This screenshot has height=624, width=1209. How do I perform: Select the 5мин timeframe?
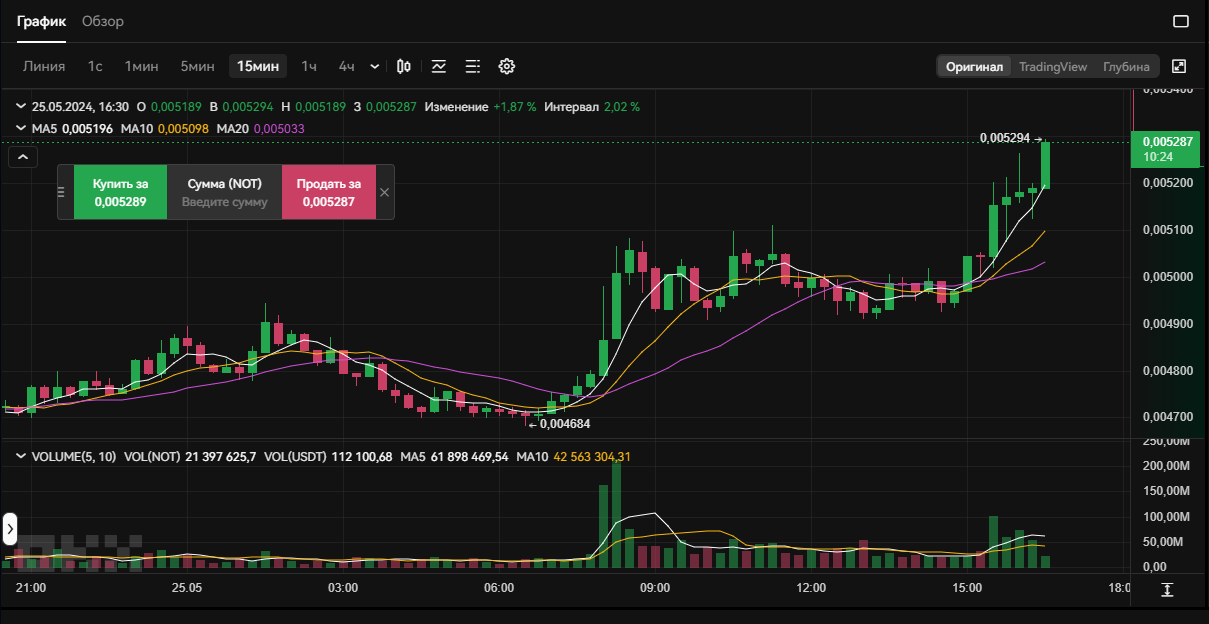(x=197, y=66)
